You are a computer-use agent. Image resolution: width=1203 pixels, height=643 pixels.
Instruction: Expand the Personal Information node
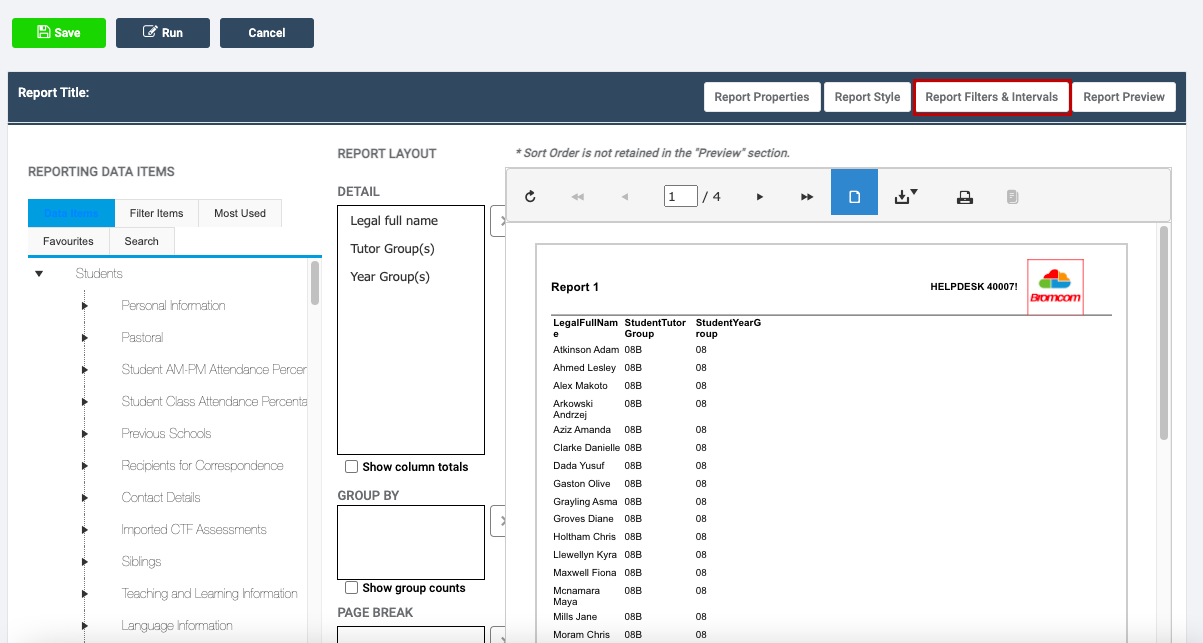coord(84,305)
